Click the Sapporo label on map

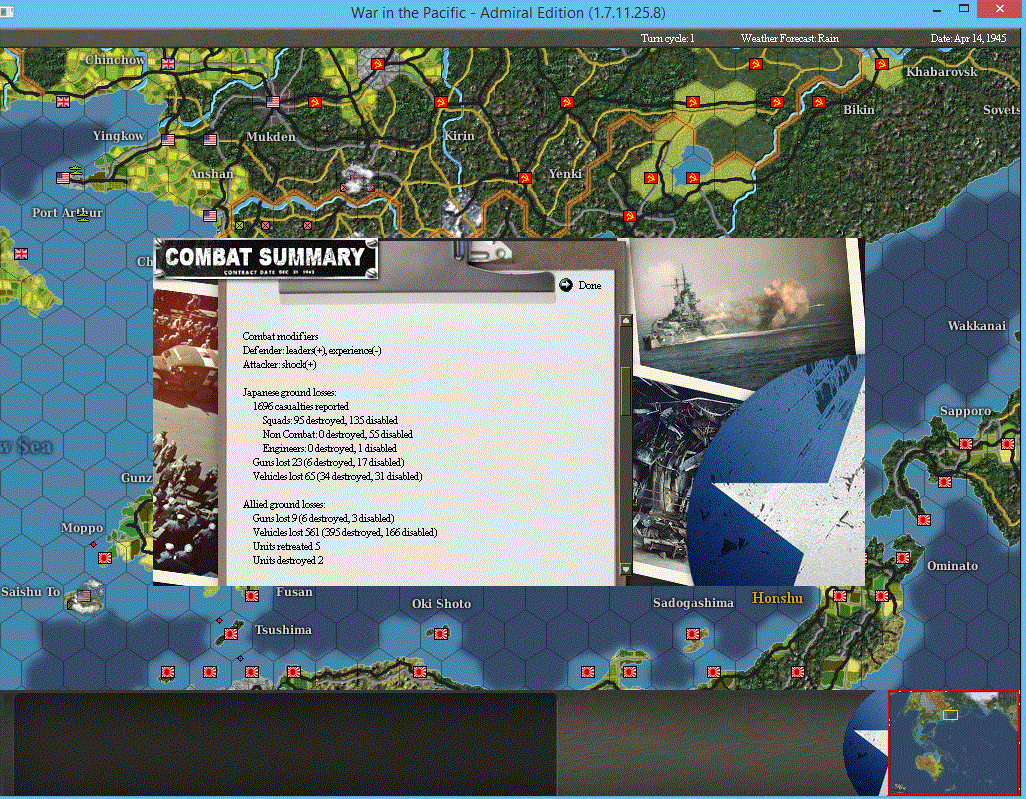coord(965,411)
